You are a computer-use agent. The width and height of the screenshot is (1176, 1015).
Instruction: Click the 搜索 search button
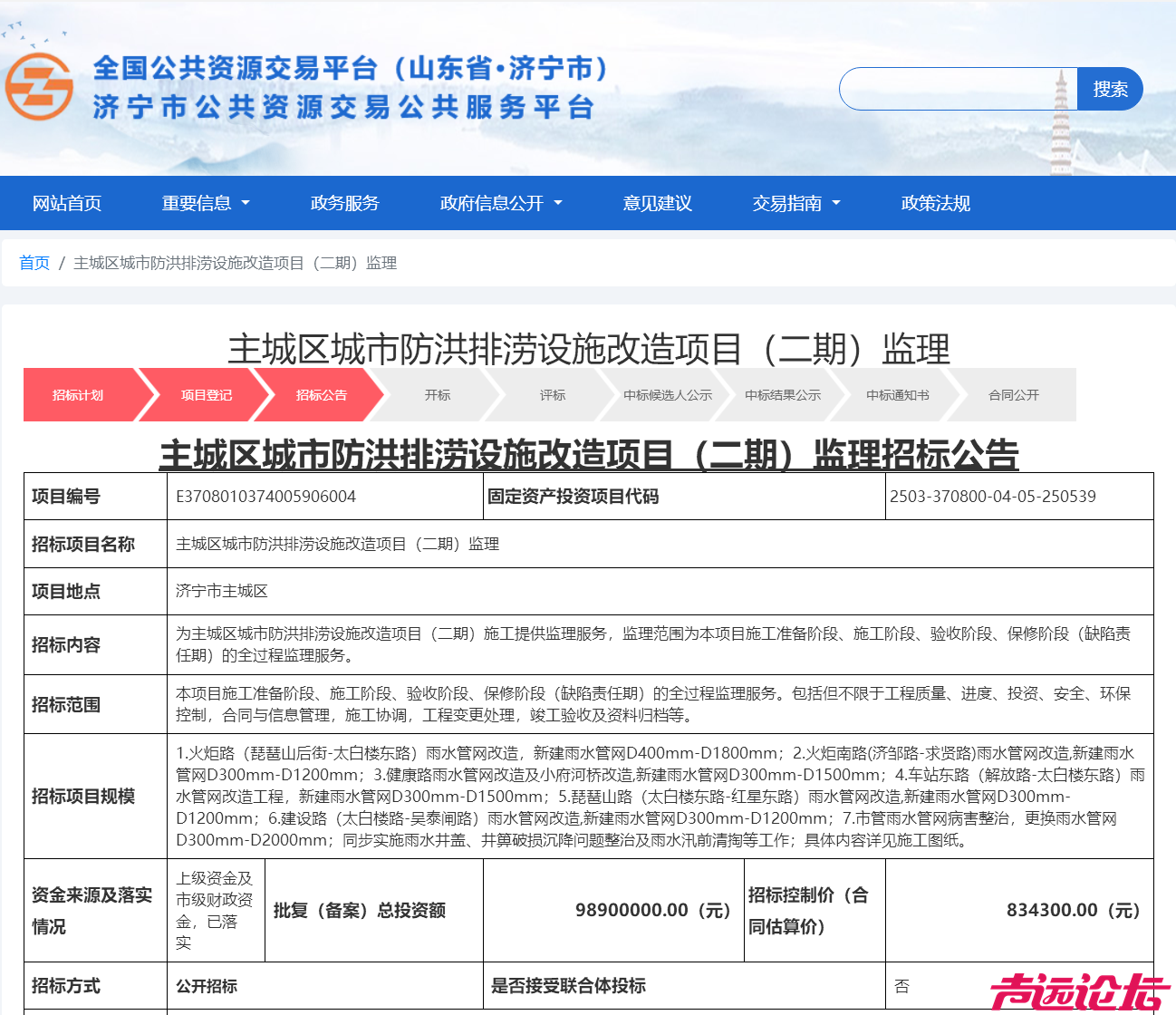(x=1110, y=89)
